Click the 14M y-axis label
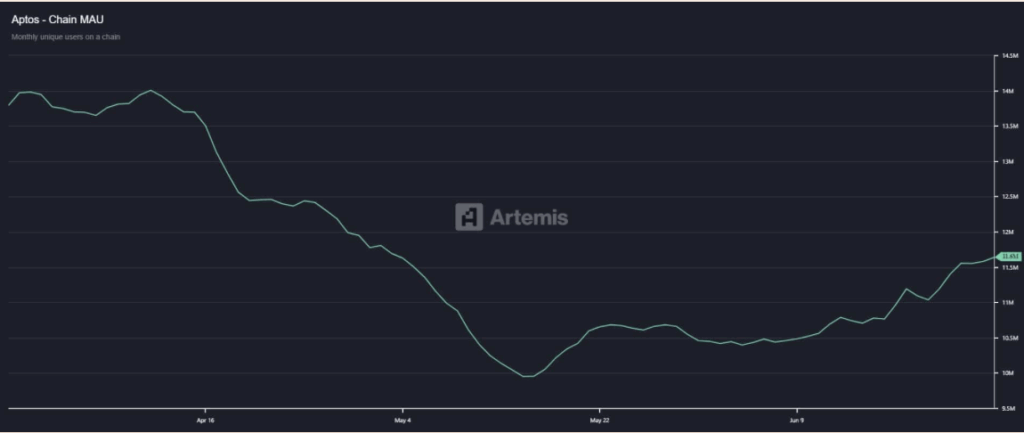Viewport: 1024px width, 433px height. tap(1007, 91)
